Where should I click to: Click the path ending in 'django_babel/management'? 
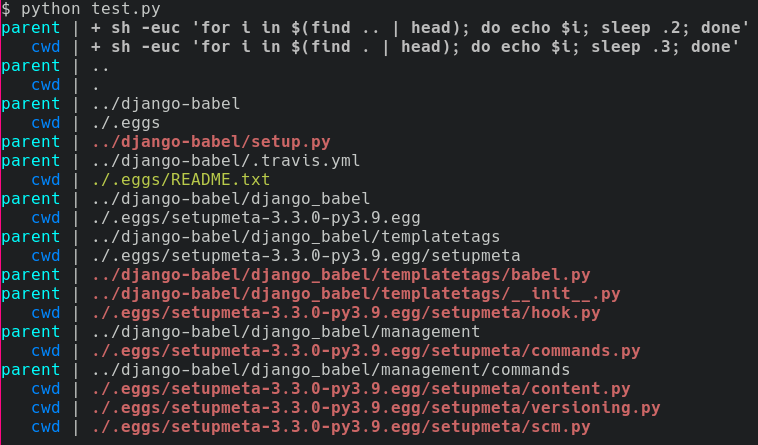point(285,331)
